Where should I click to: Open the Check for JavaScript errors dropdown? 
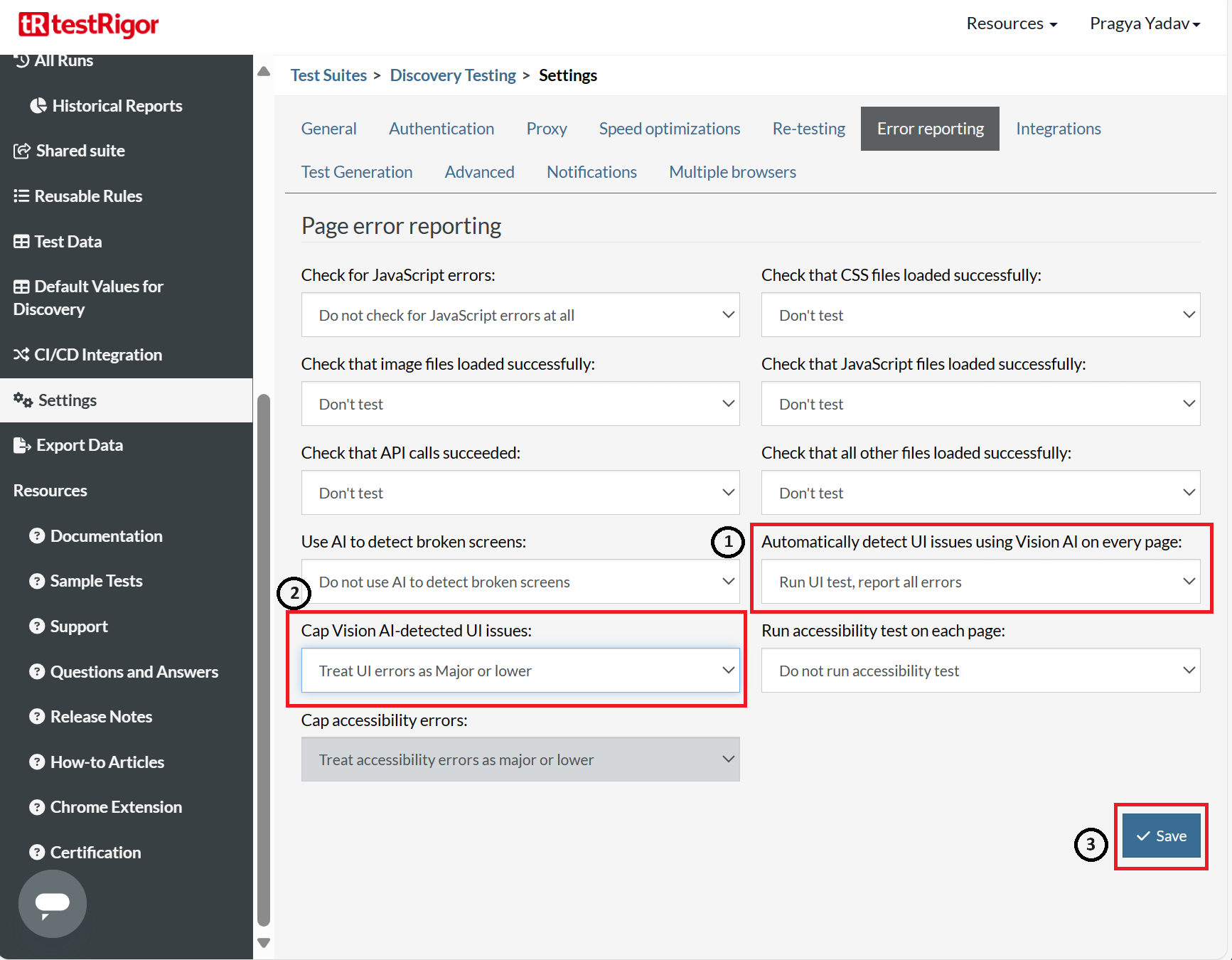click(520, 315)
